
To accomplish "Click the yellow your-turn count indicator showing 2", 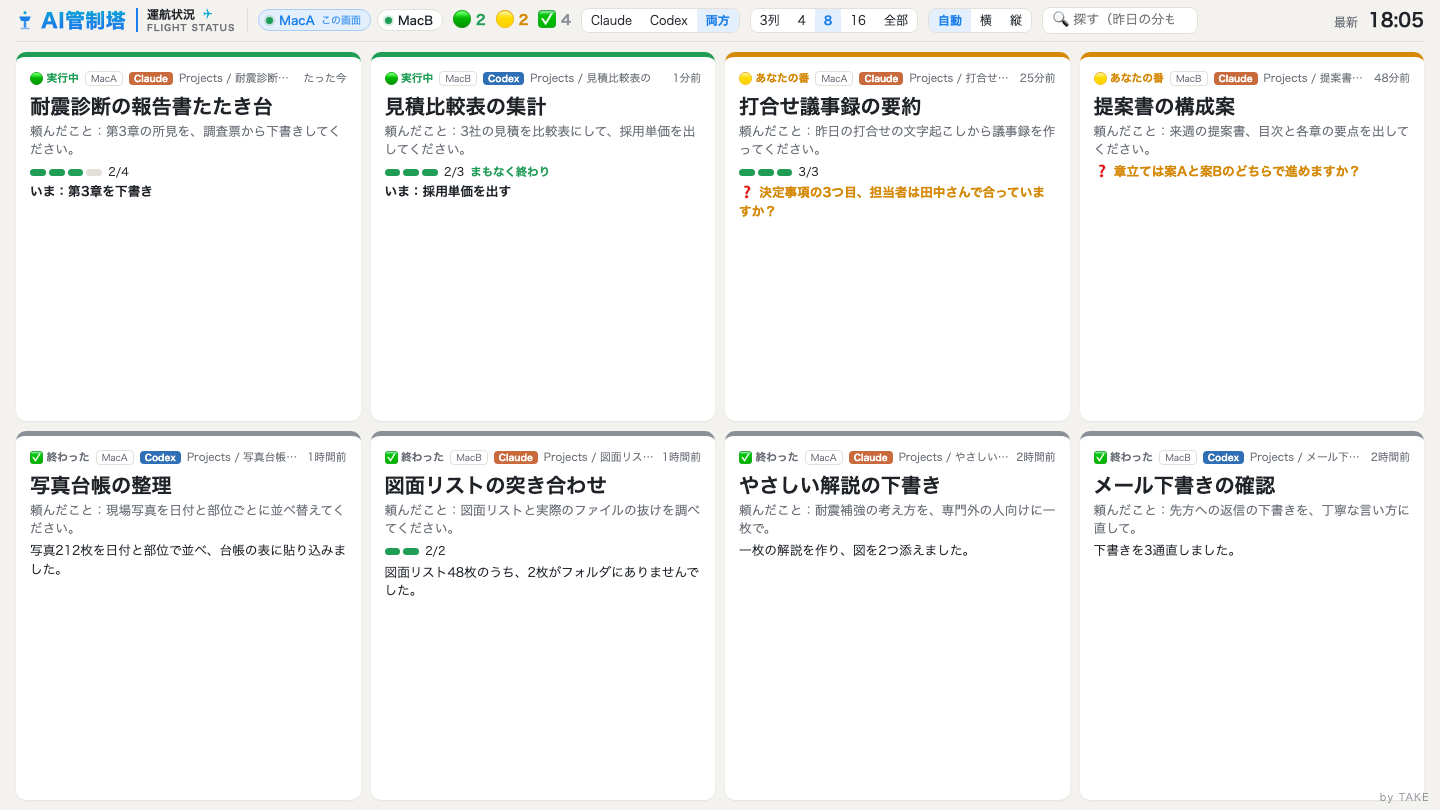I will (x=512, y=19).
